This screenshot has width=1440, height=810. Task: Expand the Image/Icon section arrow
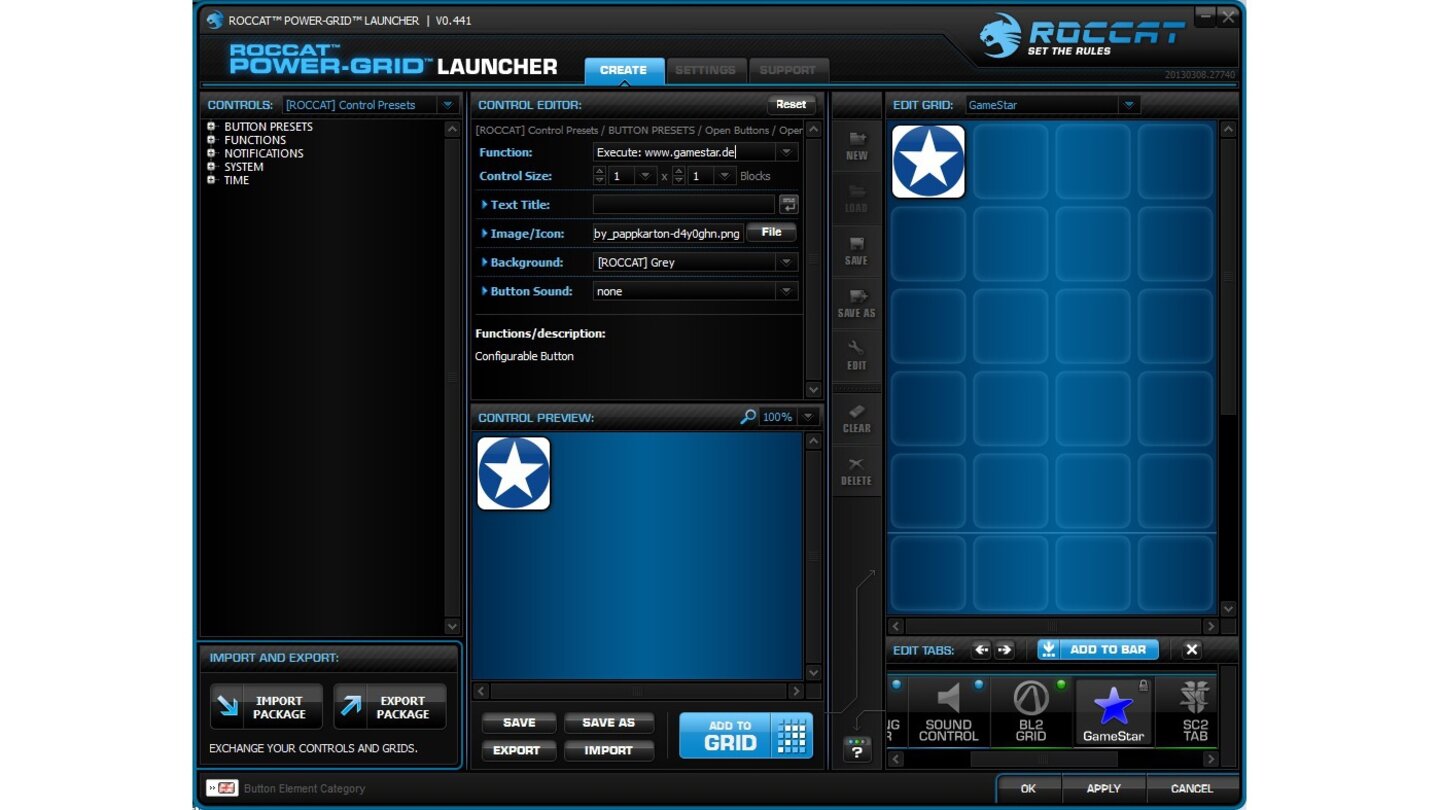[484, 233]
